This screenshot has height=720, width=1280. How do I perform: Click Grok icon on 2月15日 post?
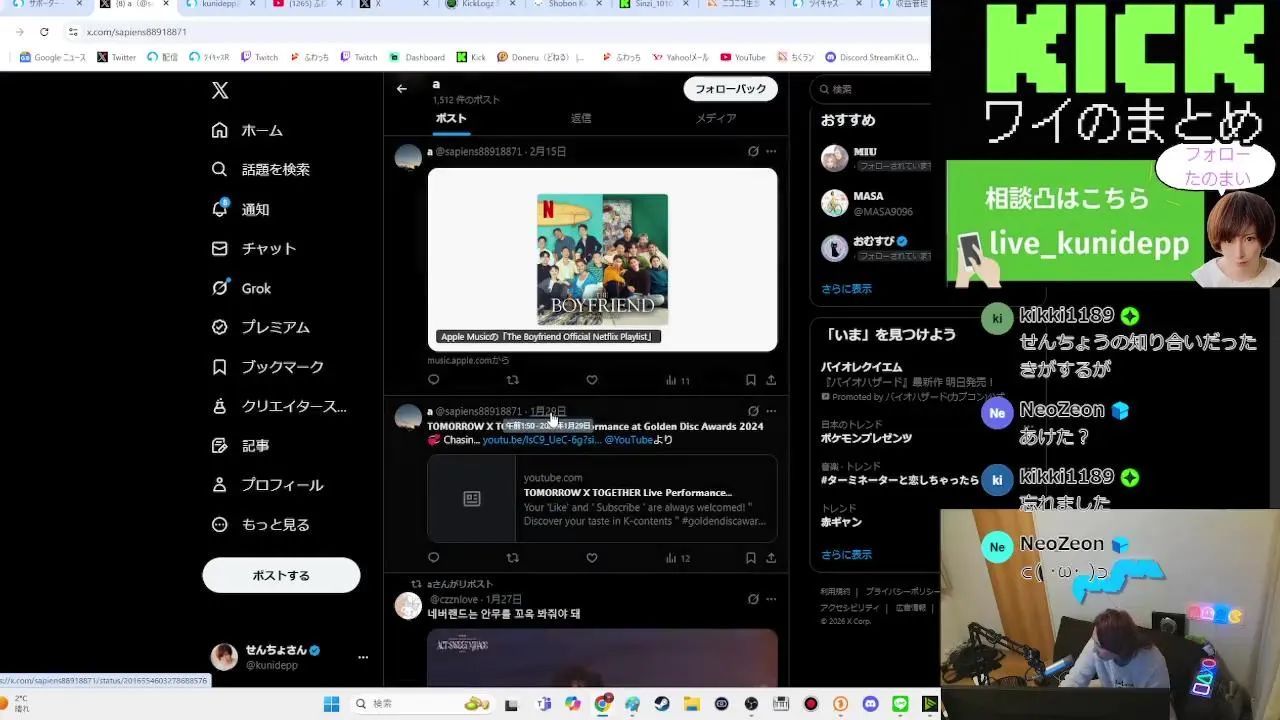[753, 152]
